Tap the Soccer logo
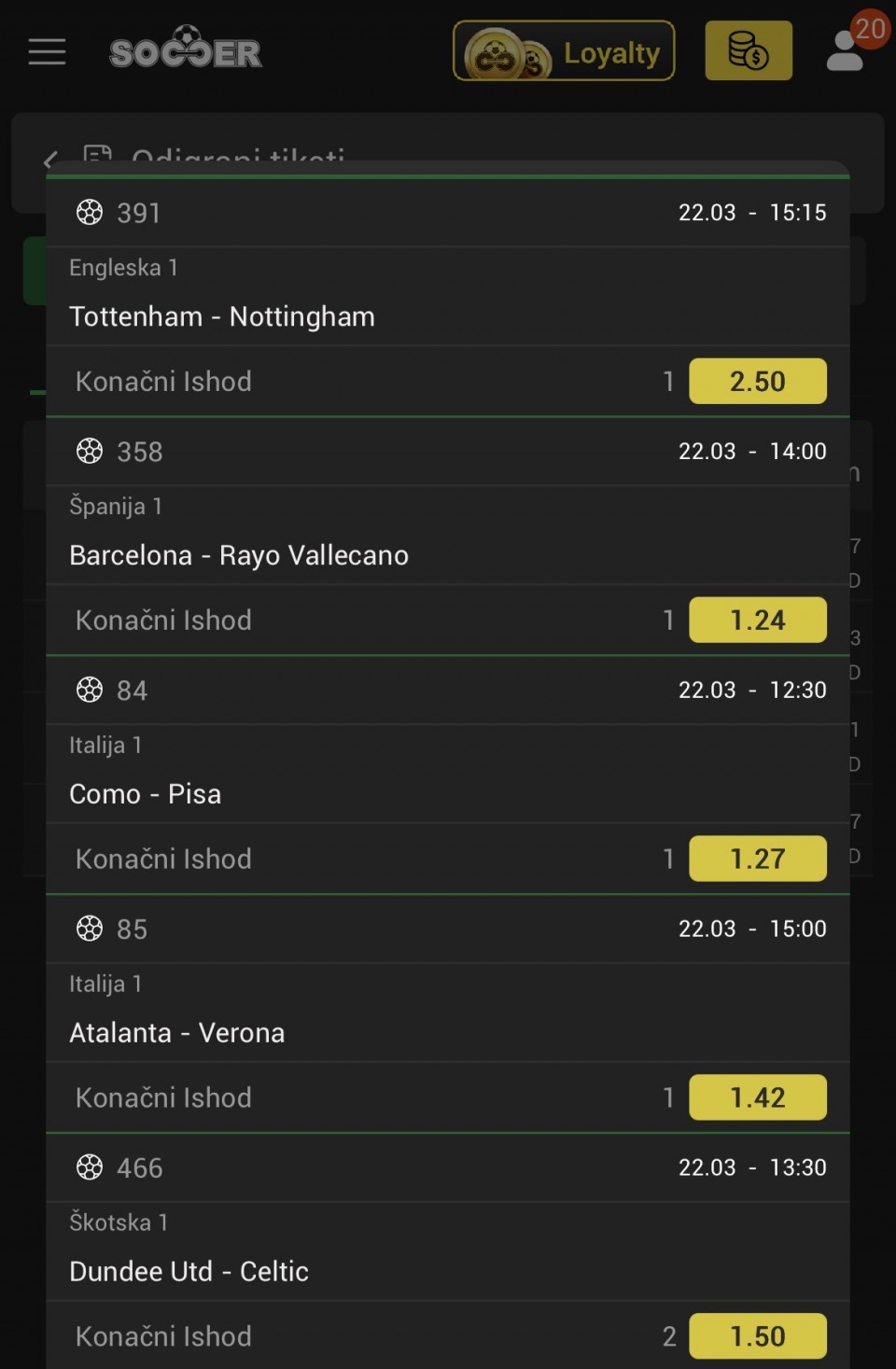The image size is (896, 1369). (186, 50)
